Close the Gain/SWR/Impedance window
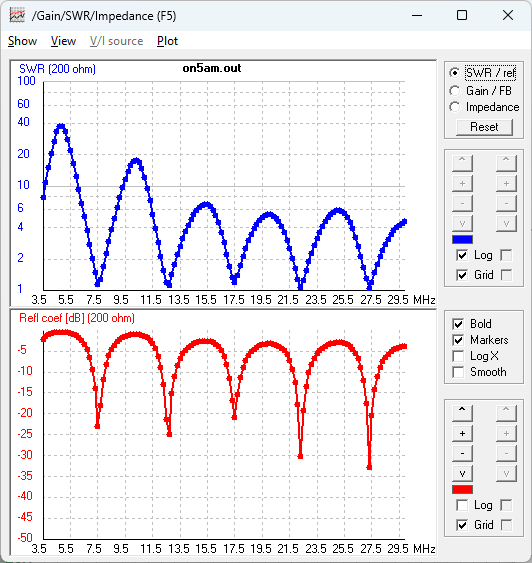The image size is (532, 563). (x=508, y=15)
